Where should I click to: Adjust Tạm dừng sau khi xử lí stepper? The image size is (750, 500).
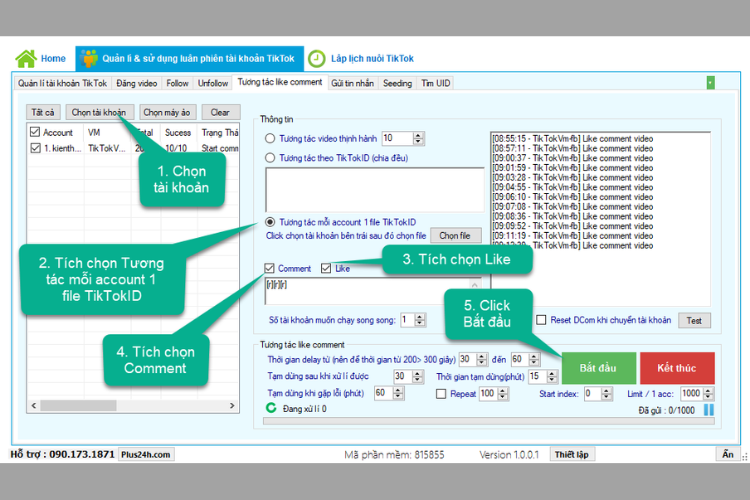click(x=418, y=377)
